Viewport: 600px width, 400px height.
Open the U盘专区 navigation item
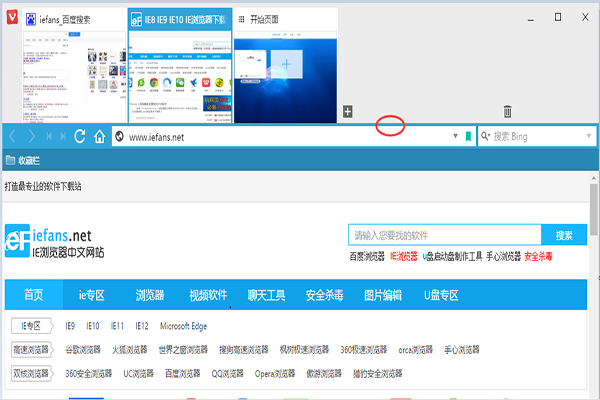[441, 295]
